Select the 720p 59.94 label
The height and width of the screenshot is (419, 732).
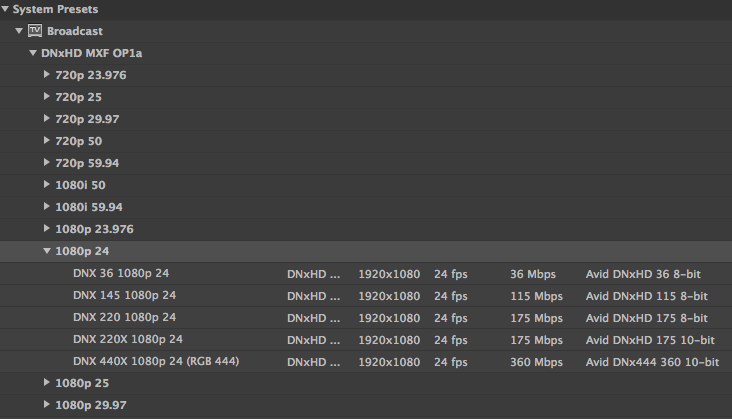tap(87, 163)
